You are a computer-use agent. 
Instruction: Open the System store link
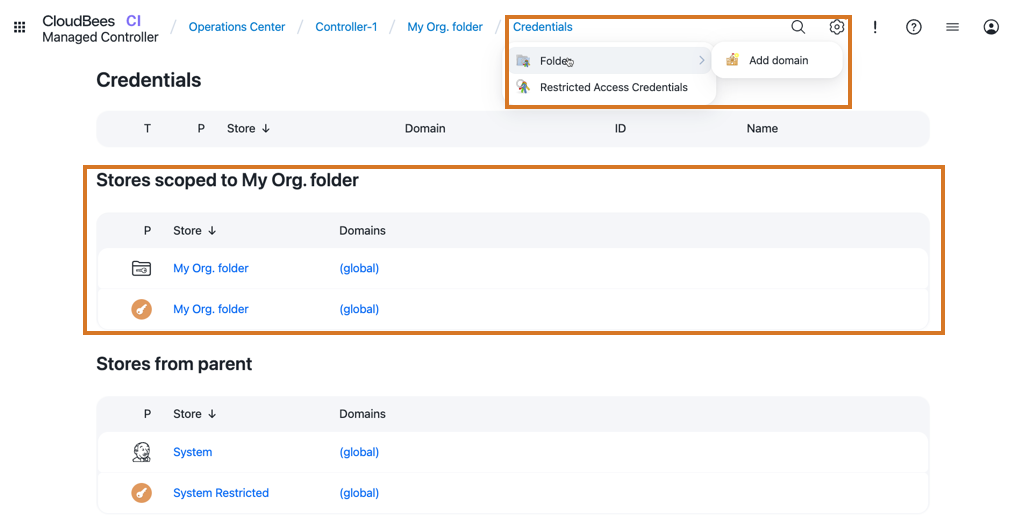[193, 452]
